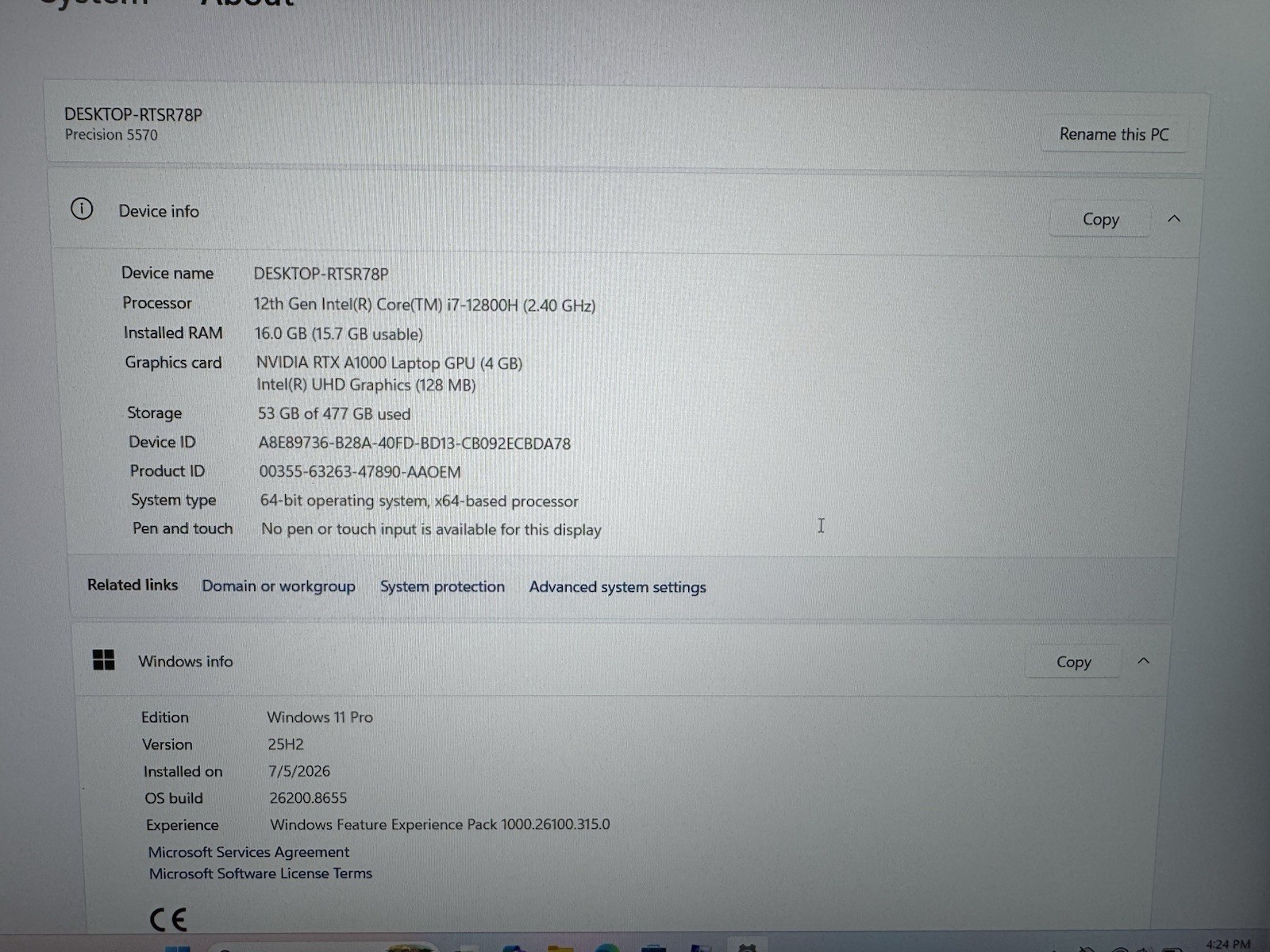Copy the Windows info details
The height and width of the screenshot is (952, 1270).
pos(1073,662)
